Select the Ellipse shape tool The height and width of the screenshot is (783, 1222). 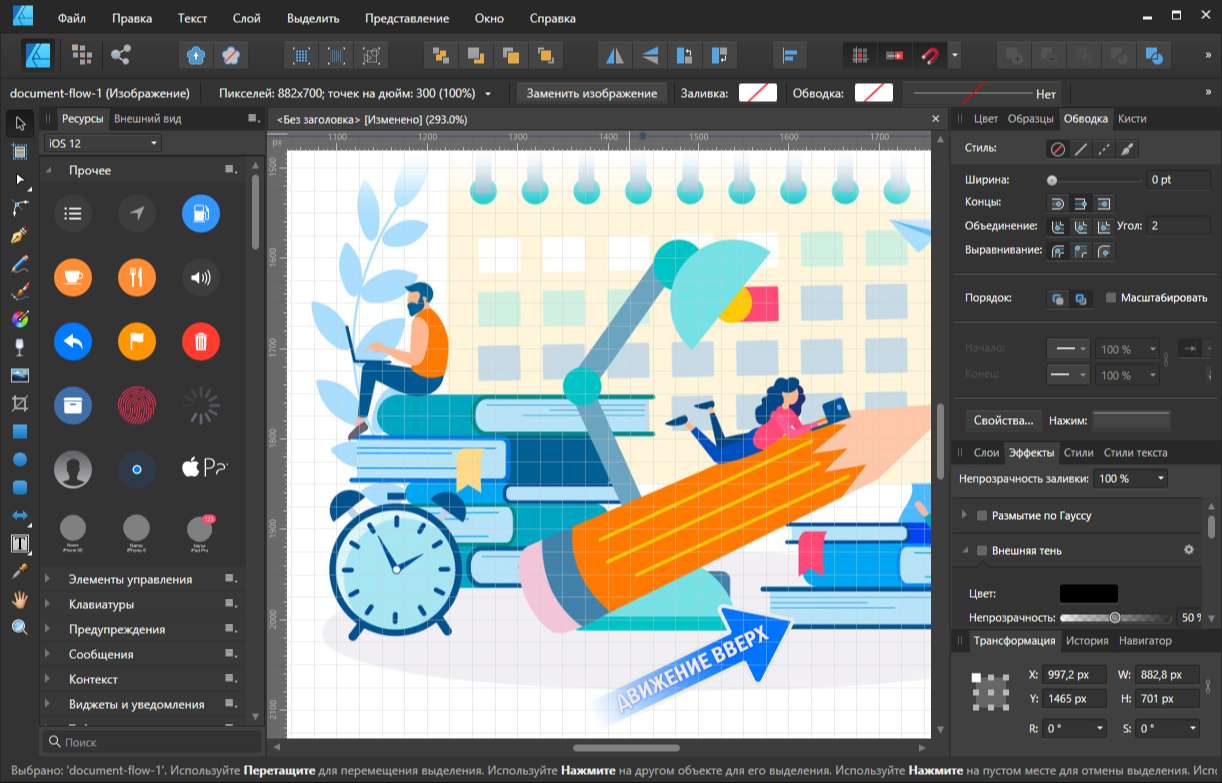18,459
